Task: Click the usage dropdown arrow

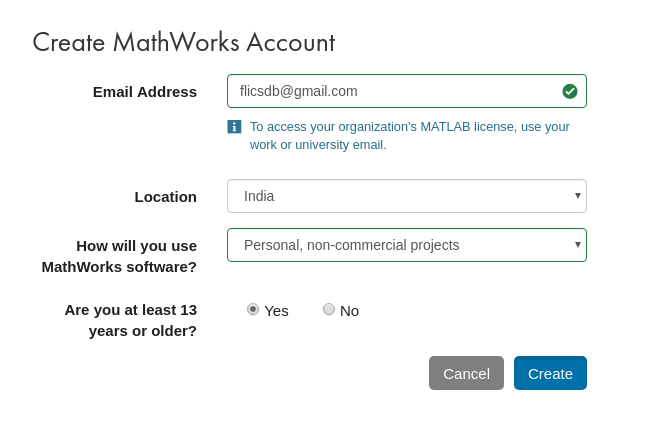Action: [x=578, y=245]
